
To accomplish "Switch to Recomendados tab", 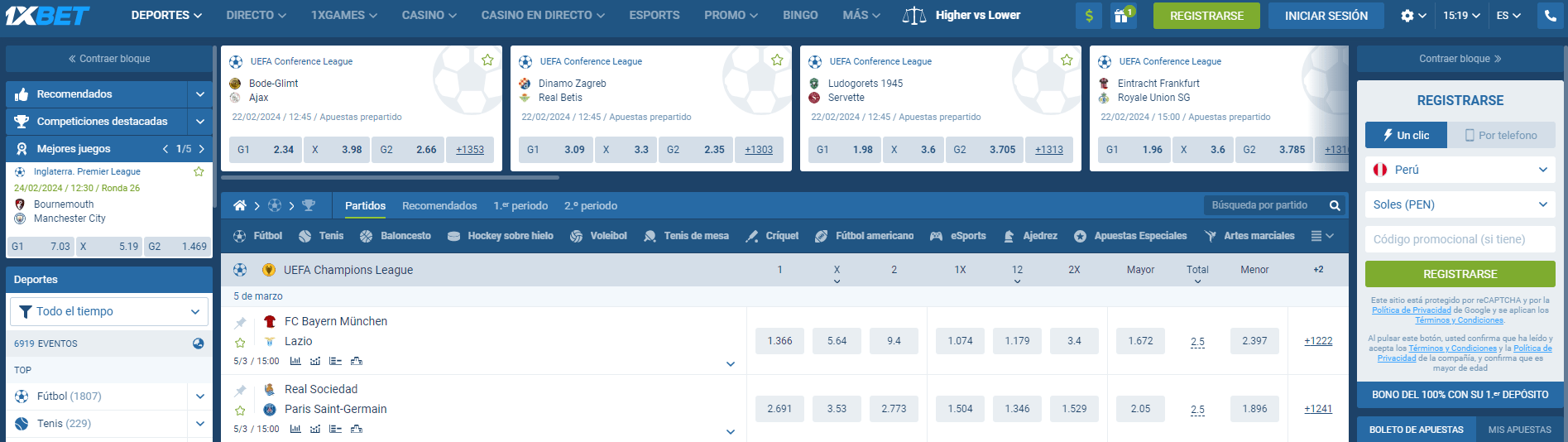I will pyautogui.click(x=439, y=205).
